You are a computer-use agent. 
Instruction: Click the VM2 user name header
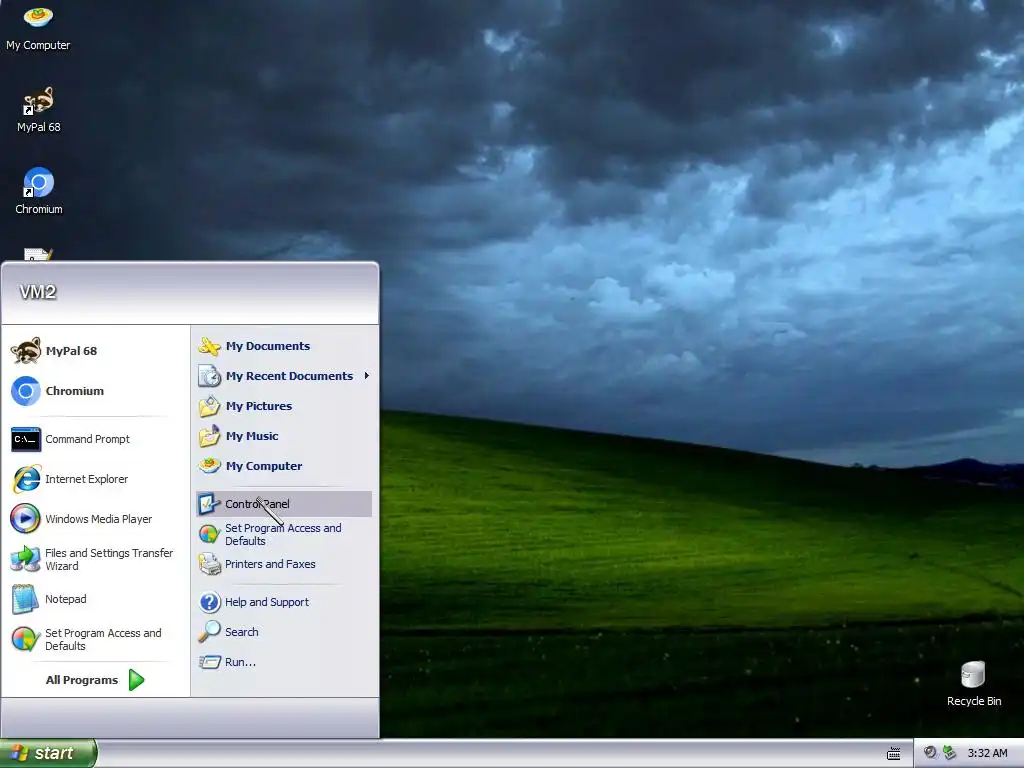tap(38, 292)
